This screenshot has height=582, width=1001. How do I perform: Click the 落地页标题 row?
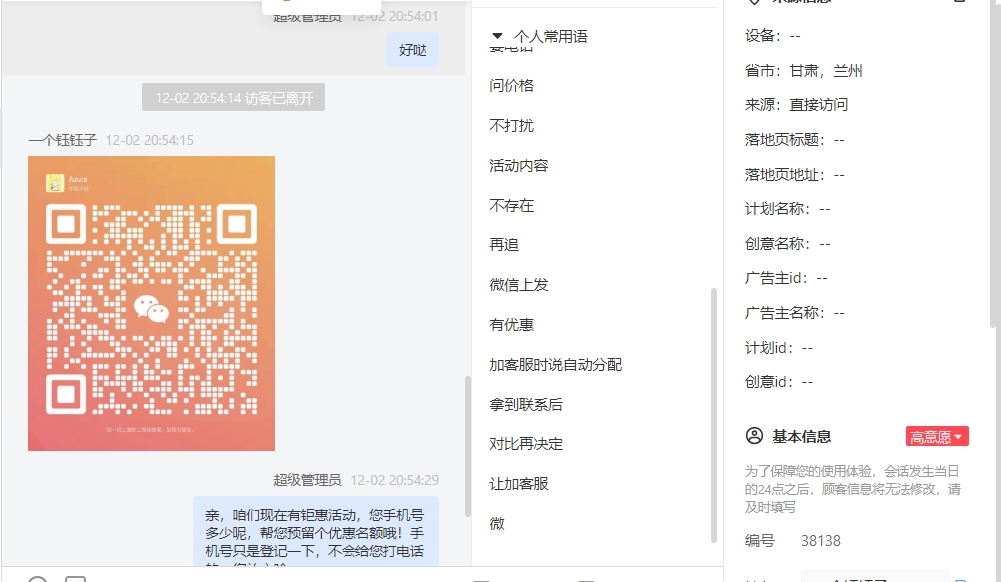[x=795, y=140]
